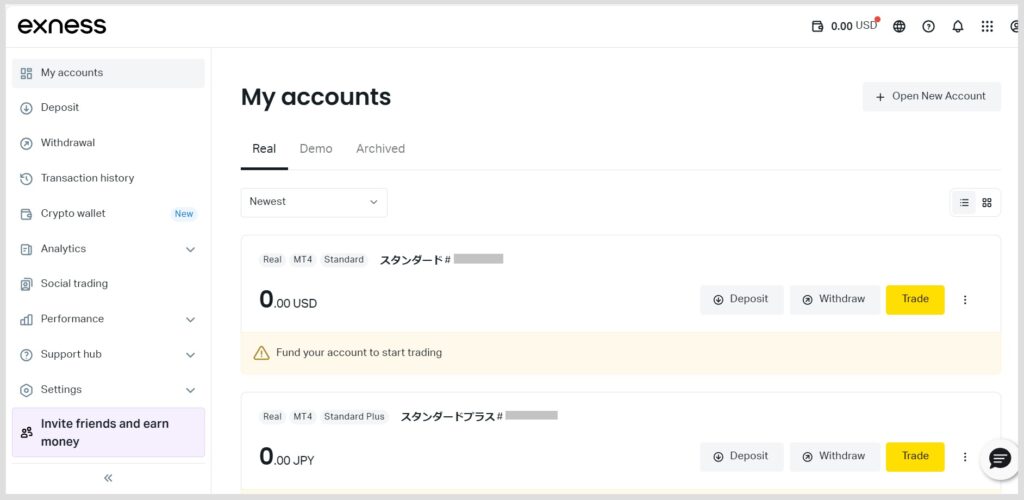Screen dimensions: 1024x500
Task: Click the help question mark icon
Action: click(928, 27)
